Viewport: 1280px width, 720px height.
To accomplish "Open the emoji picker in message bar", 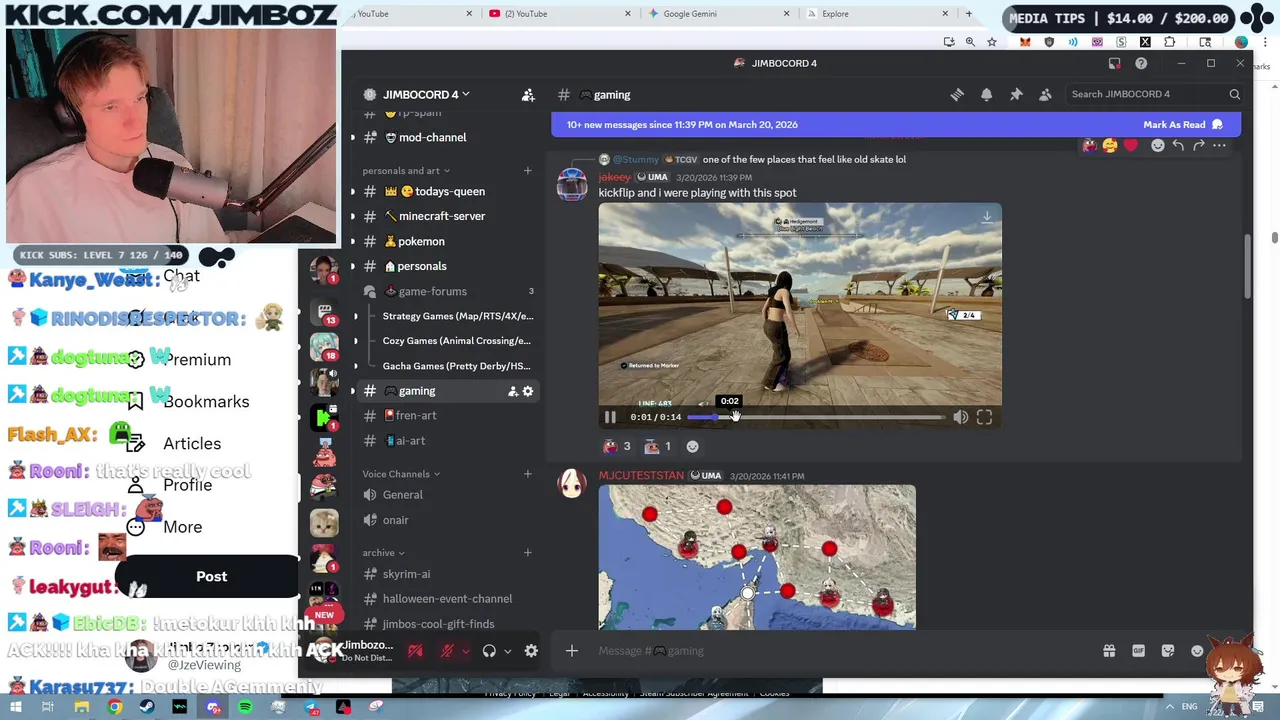I will click(x=1197, y=651).
